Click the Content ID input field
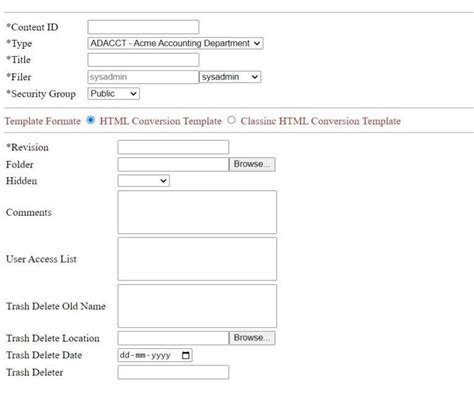474x405 pixels. [x=143, y=27]
